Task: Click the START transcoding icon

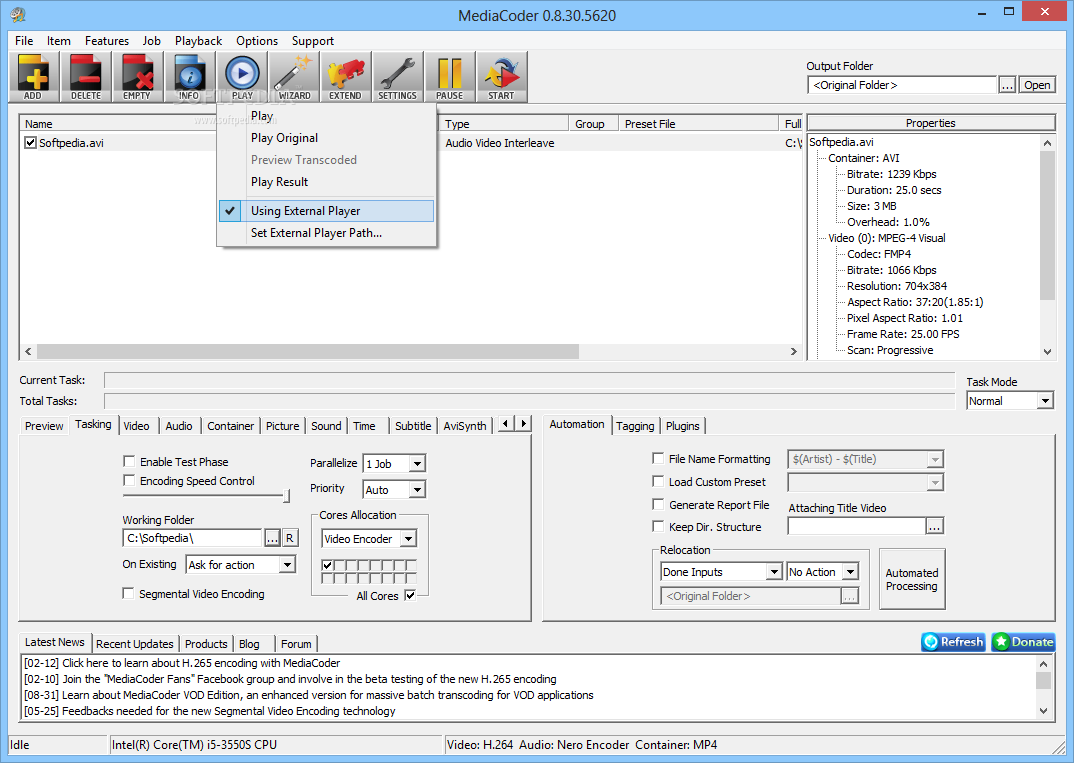Action: coord(501,77)
